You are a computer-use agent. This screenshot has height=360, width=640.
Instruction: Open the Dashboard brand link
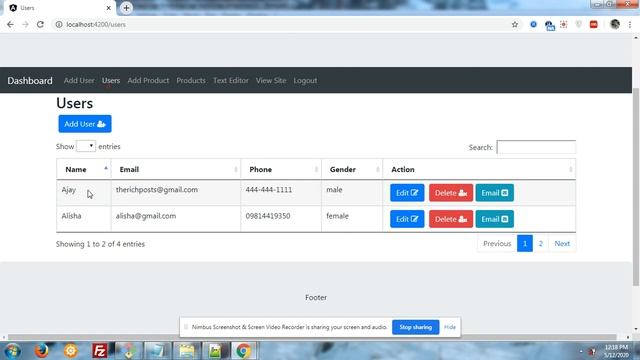pos(30,80)
